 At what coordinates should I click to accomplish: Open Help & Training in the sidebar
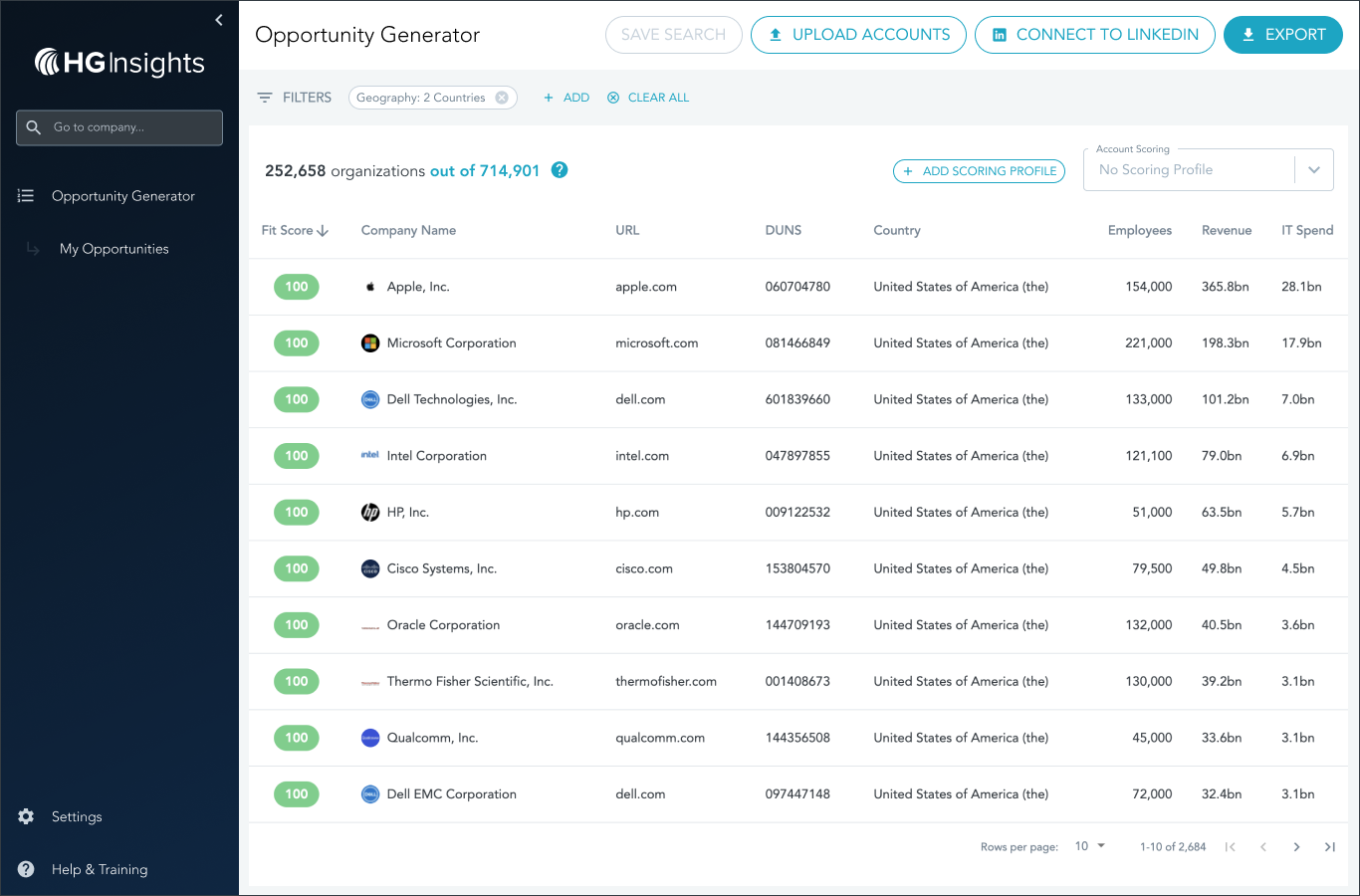[100, 869]
